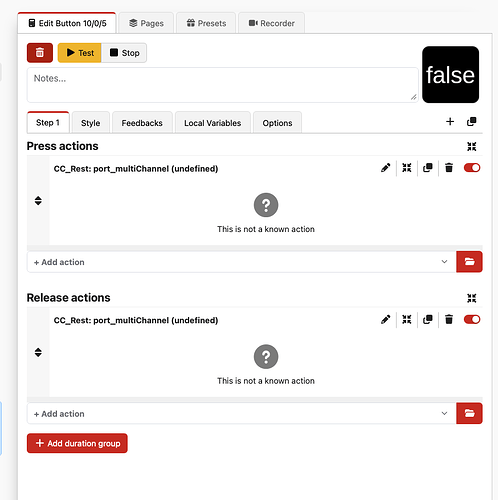Image resolution: width=498 pixels, height=500 pixels.
Task: Browse press actions via the red folder icon
Action: (469, 262)
